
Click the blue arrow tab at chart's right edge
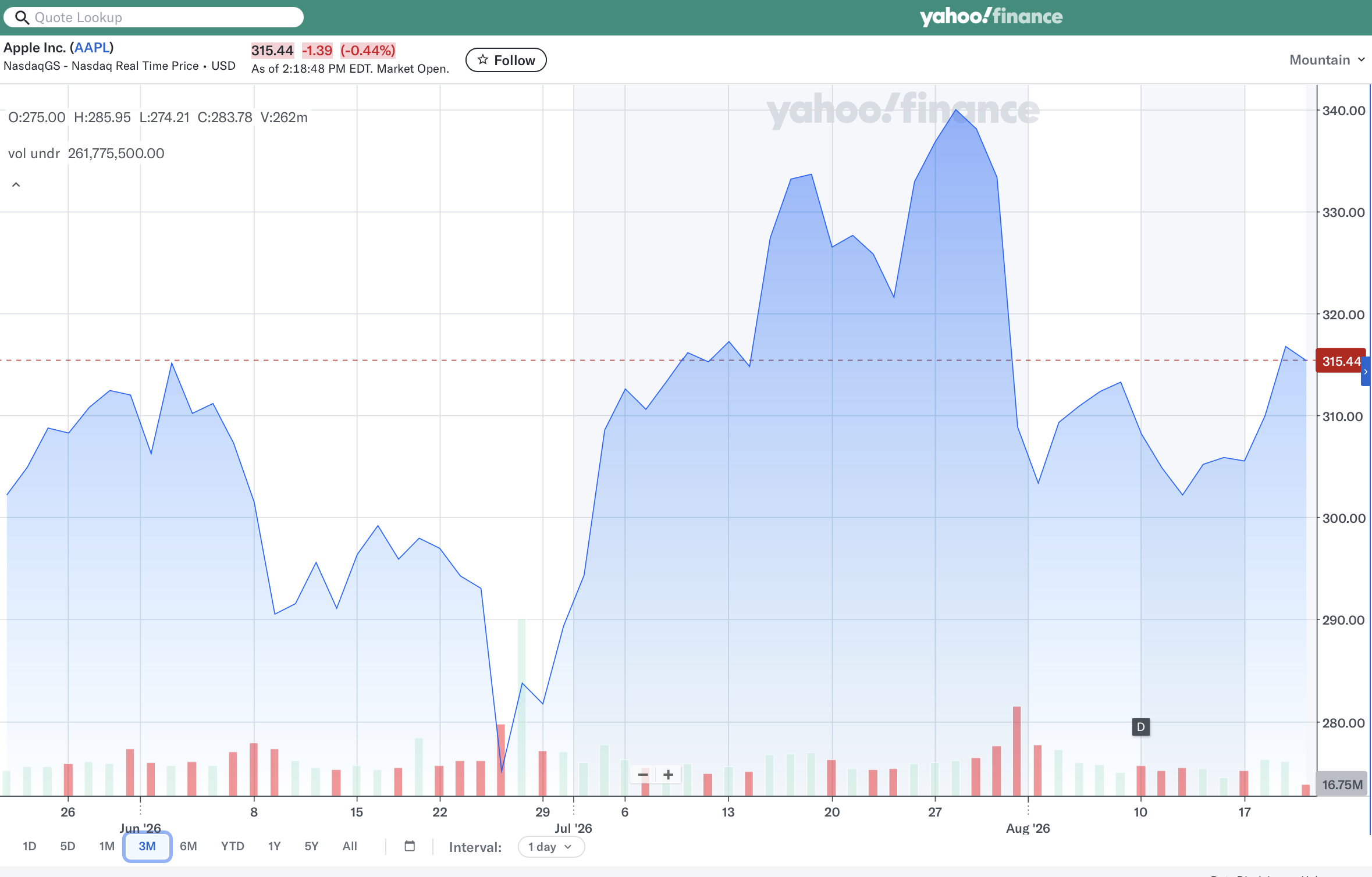[x=1366, y=372]
